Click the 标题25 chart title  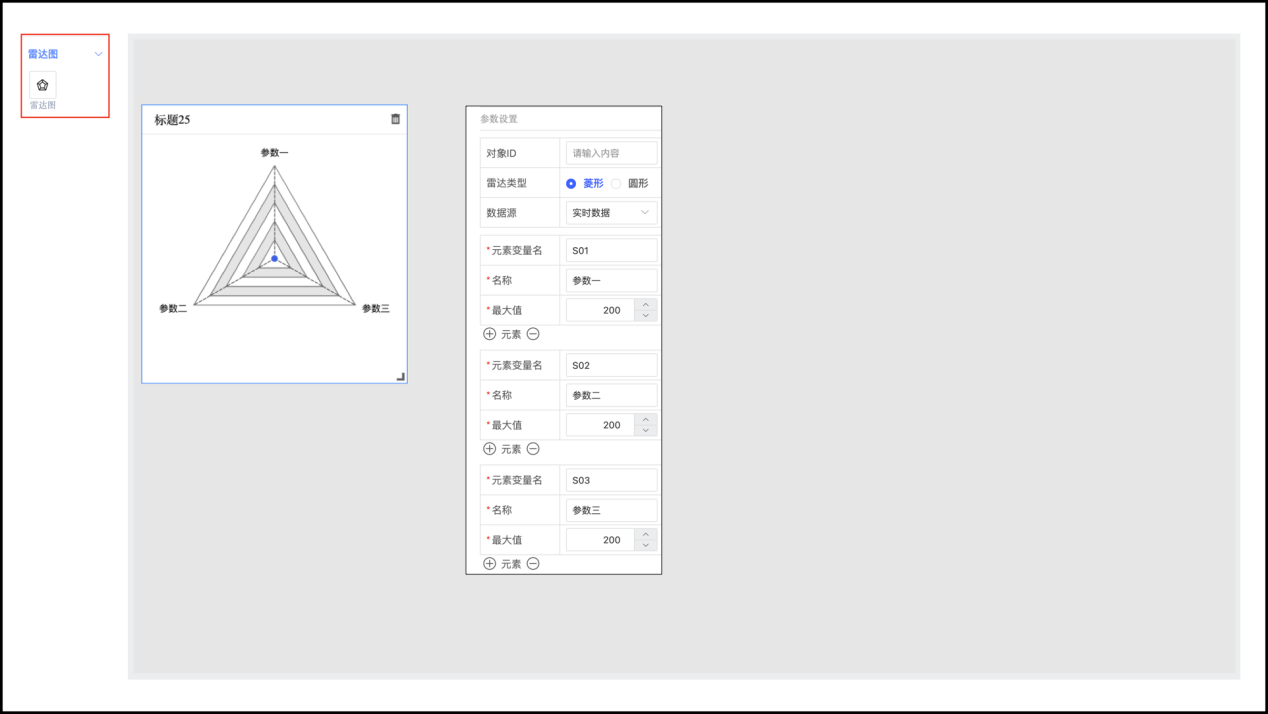coord(172,120)
